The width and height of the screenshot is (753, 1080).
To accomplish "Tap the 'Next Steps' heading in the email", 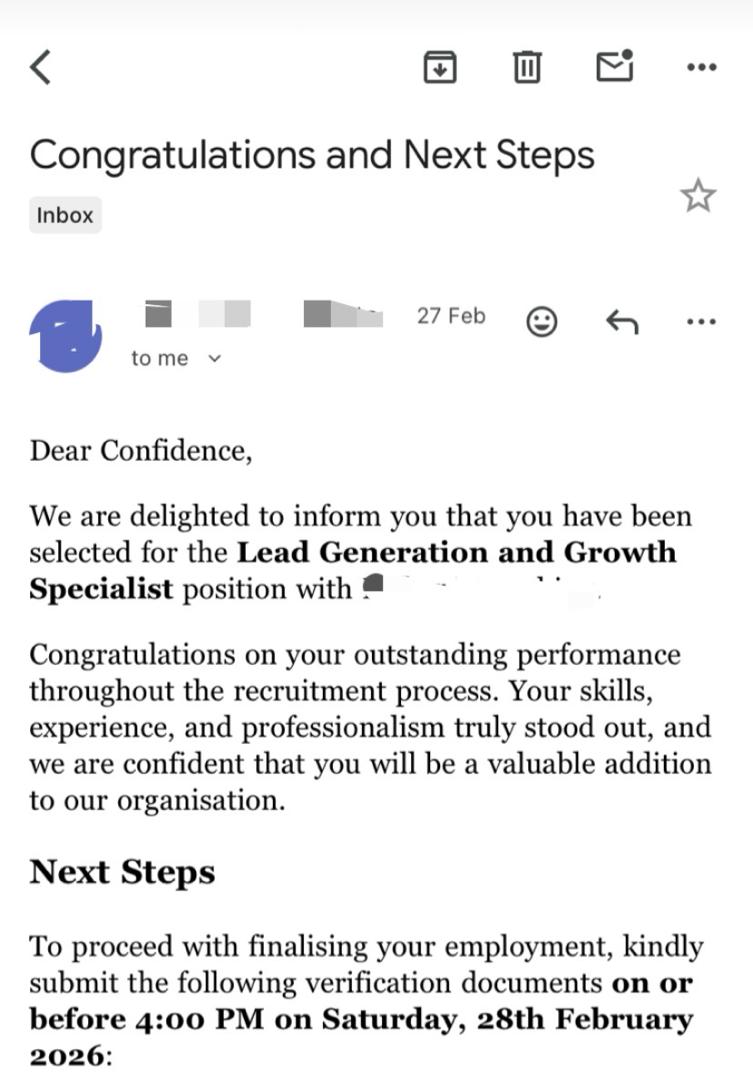I will 122,872.
